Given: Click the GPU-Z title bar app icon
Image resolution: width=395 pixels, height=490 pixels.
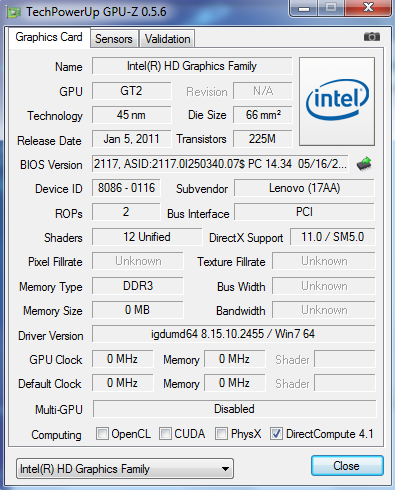Looking at the screenshot, I should click(14, 12).
